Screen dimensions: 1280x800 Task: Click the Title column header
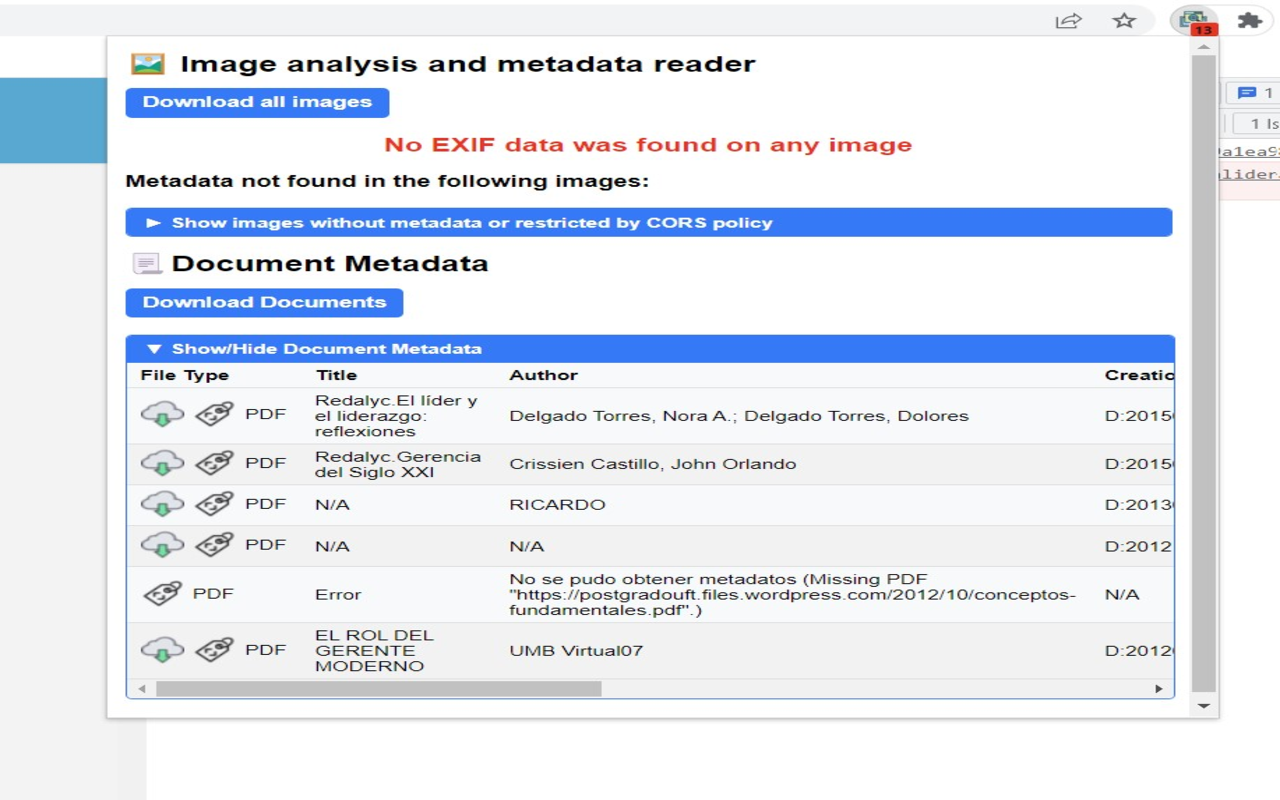336,375
